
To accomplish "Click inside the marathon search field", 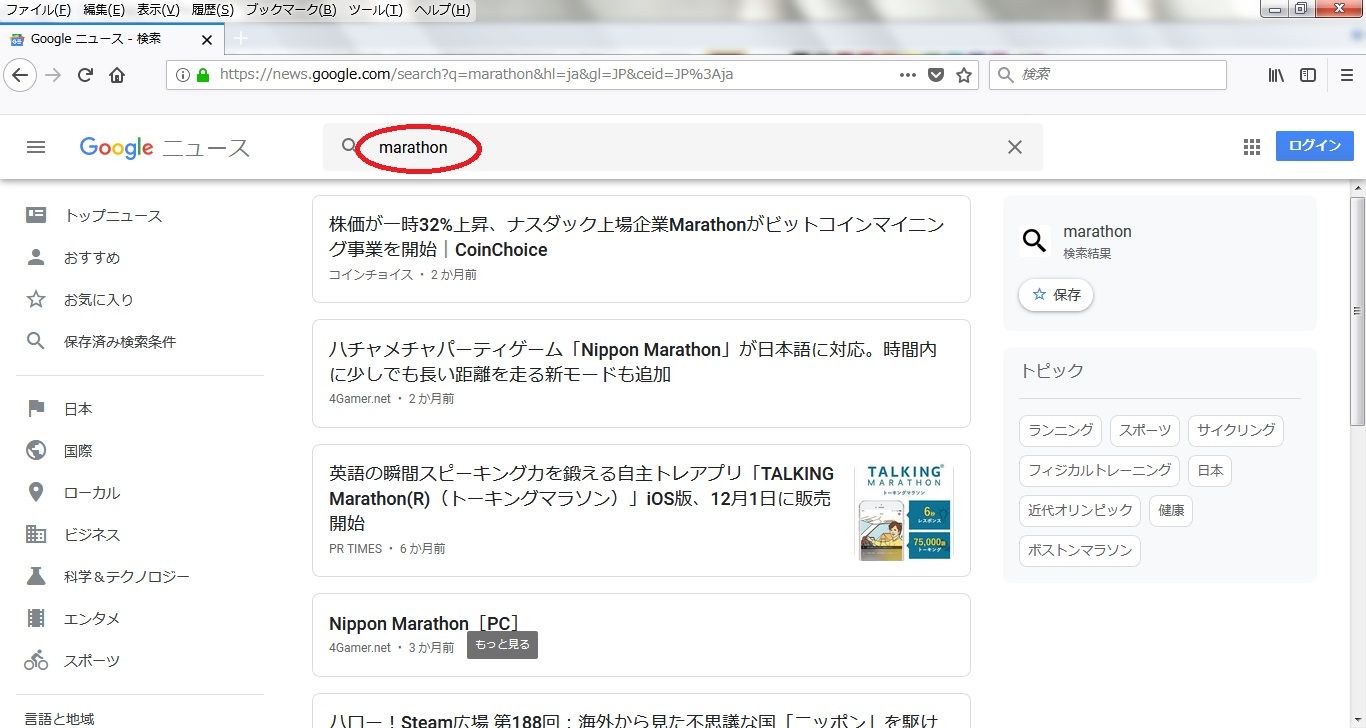I will point(683,147).
